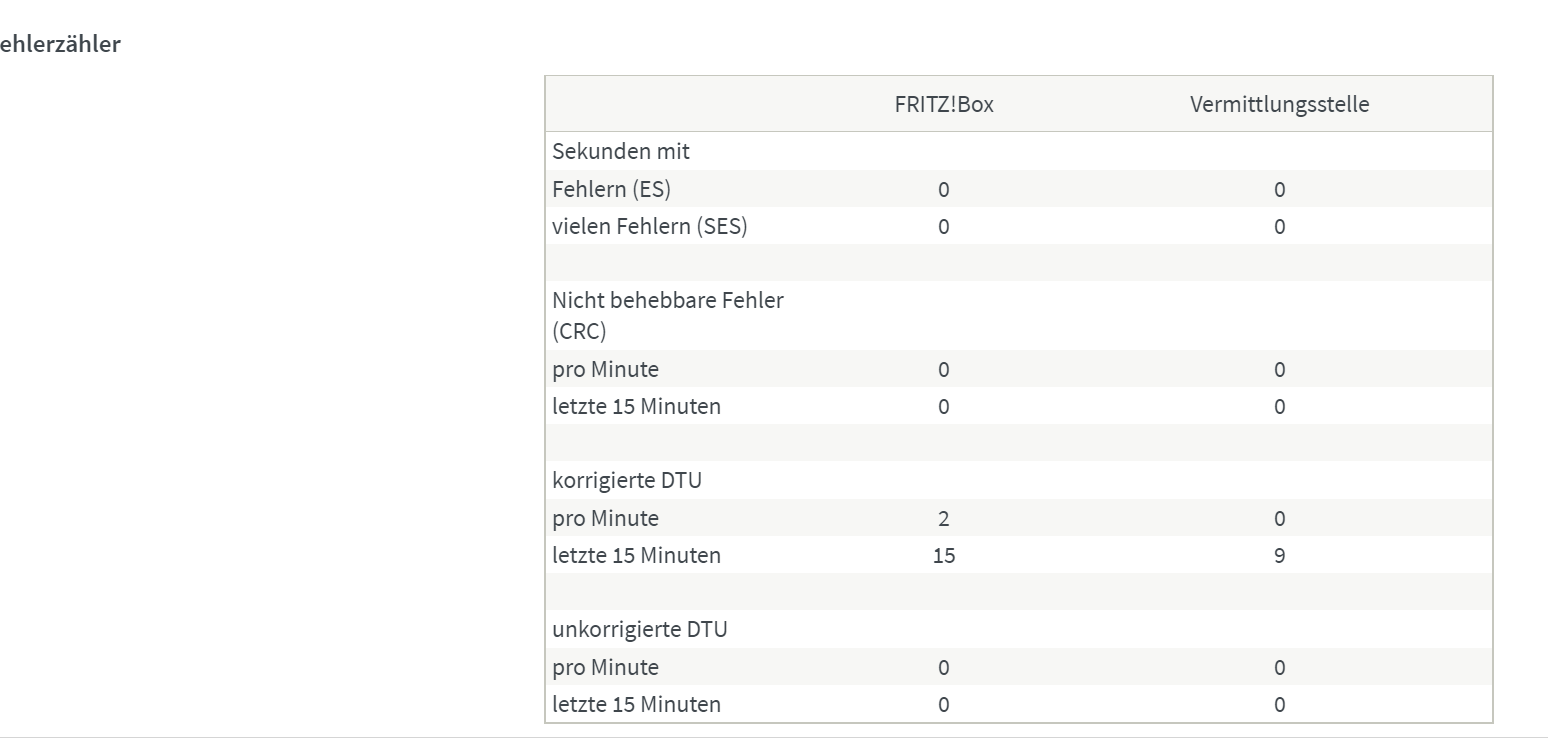Select the Vermittlungsstelle column header
The image size is (1548, 738).
pos(1279,104)
